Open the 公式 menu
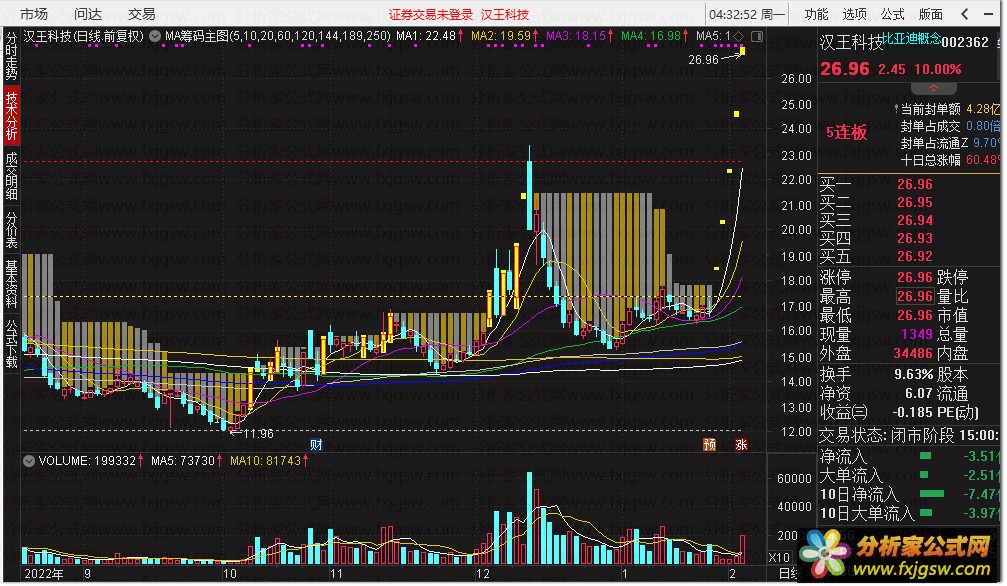The width and height of the screenshot is (1007, 586). pyautogui.click(x=892, y=13)
